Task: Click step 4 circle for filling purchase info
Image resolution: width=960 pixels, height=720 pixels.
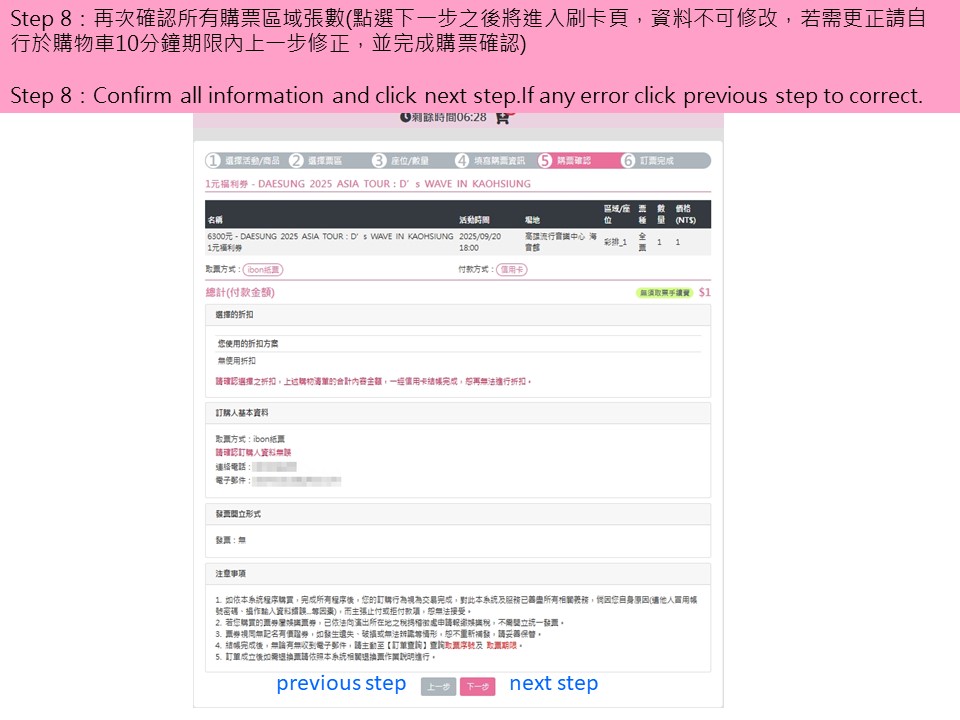Action: coord(462,160)
